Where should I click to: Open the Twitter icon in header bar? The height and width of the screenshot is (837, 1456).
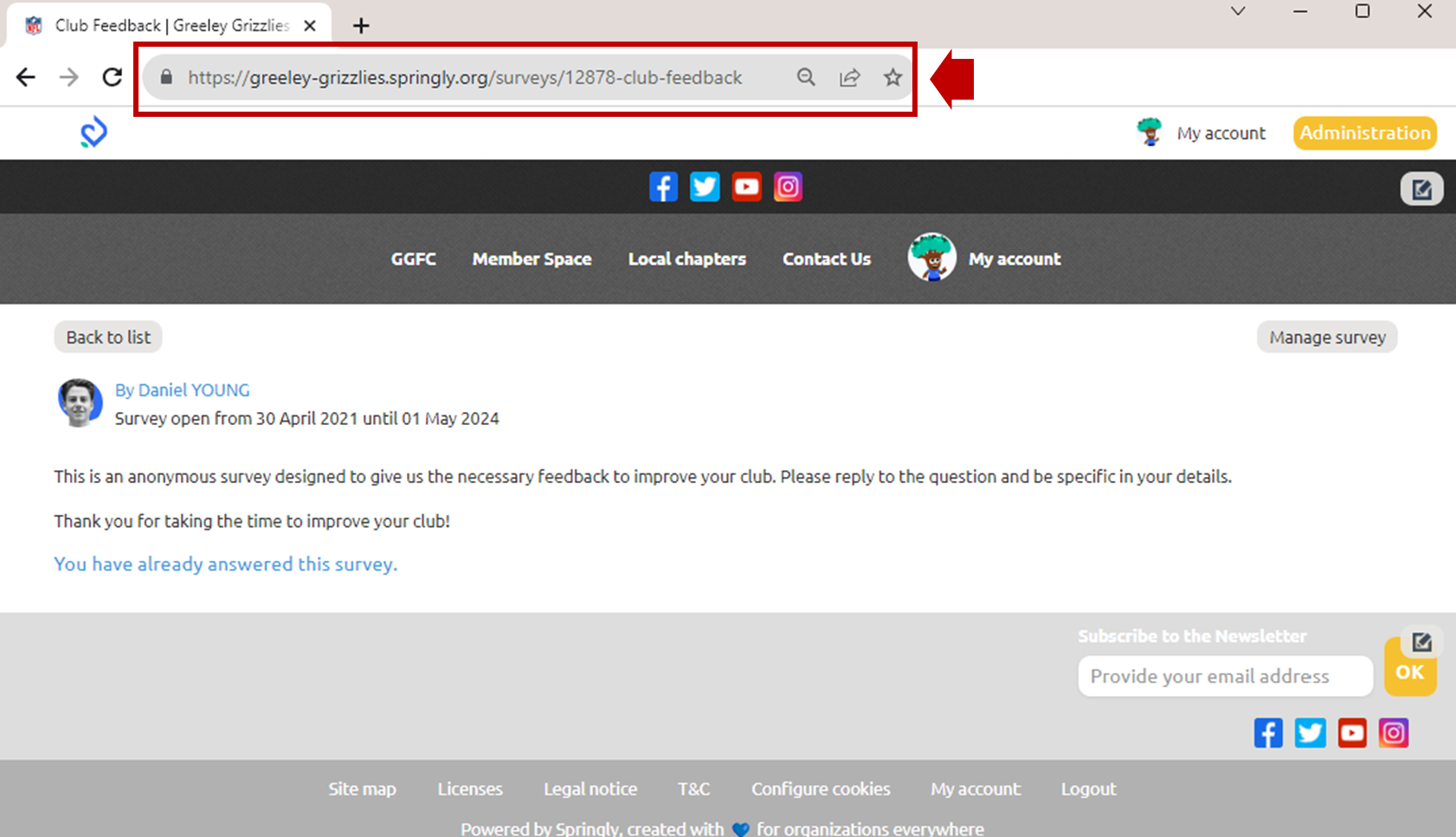(x=705, y=187)
